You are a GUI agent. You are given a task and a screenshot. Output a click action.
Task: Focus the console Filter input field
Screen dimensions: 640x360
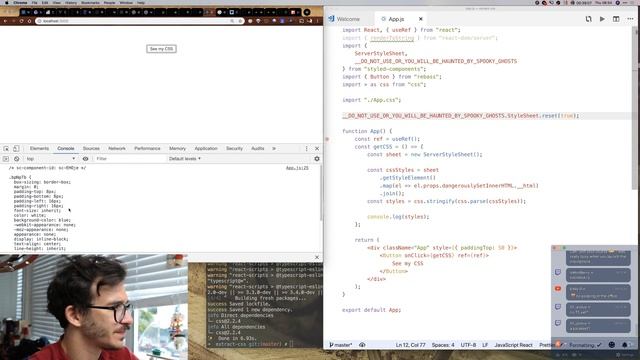129,159
